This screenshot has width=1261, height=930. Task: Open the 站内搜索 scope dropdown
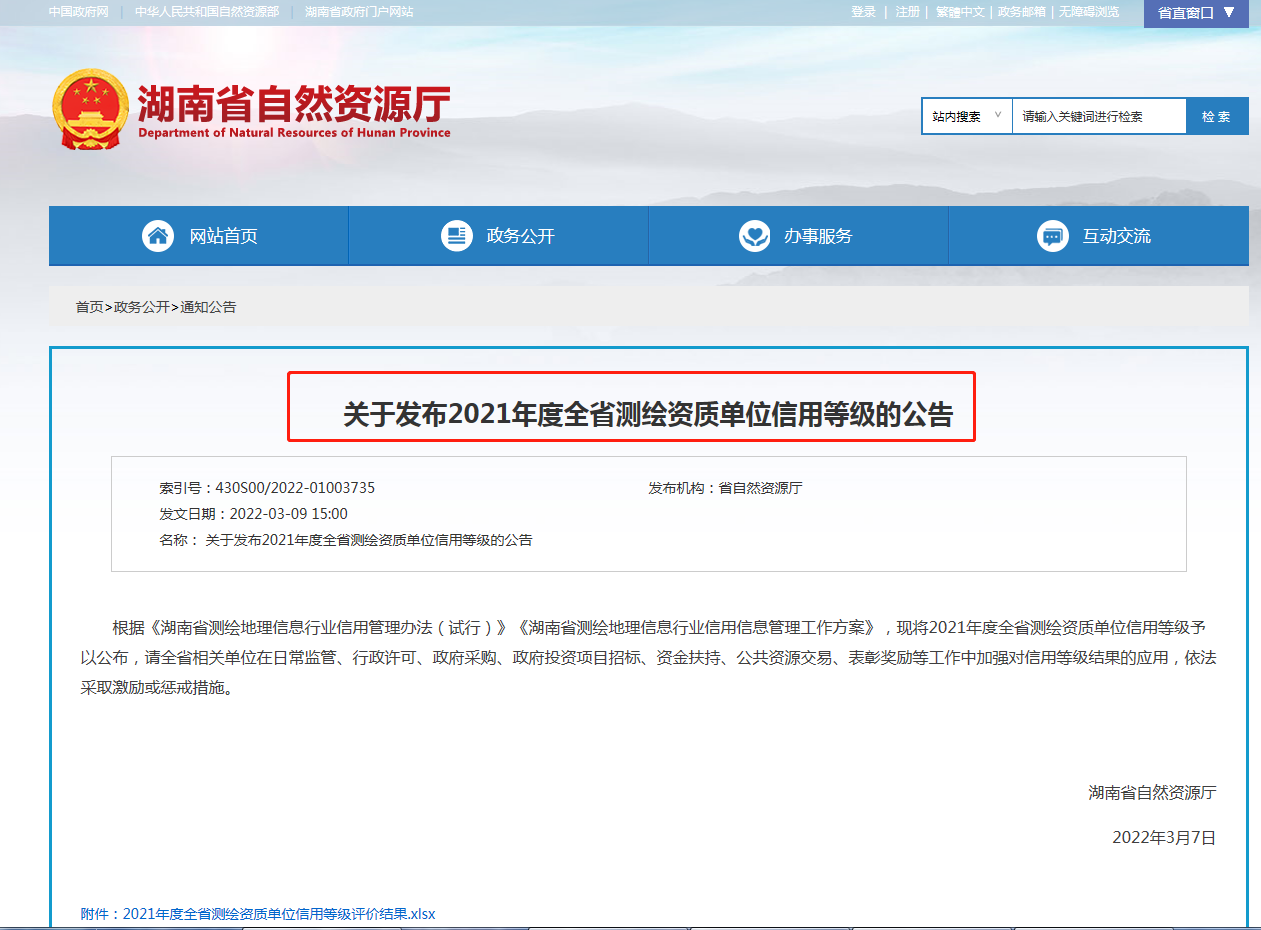tap(966, 116)
